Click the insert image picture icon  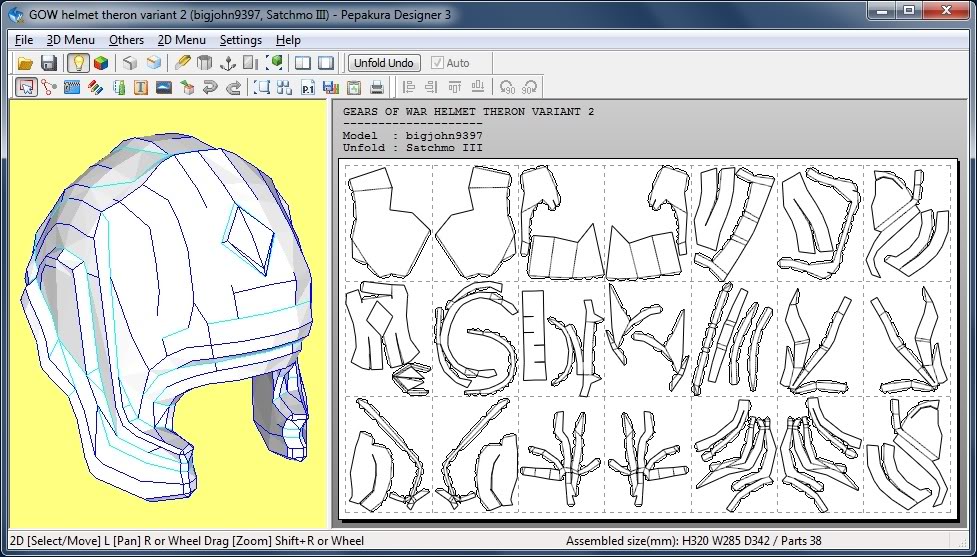click(x=164, y=87)
